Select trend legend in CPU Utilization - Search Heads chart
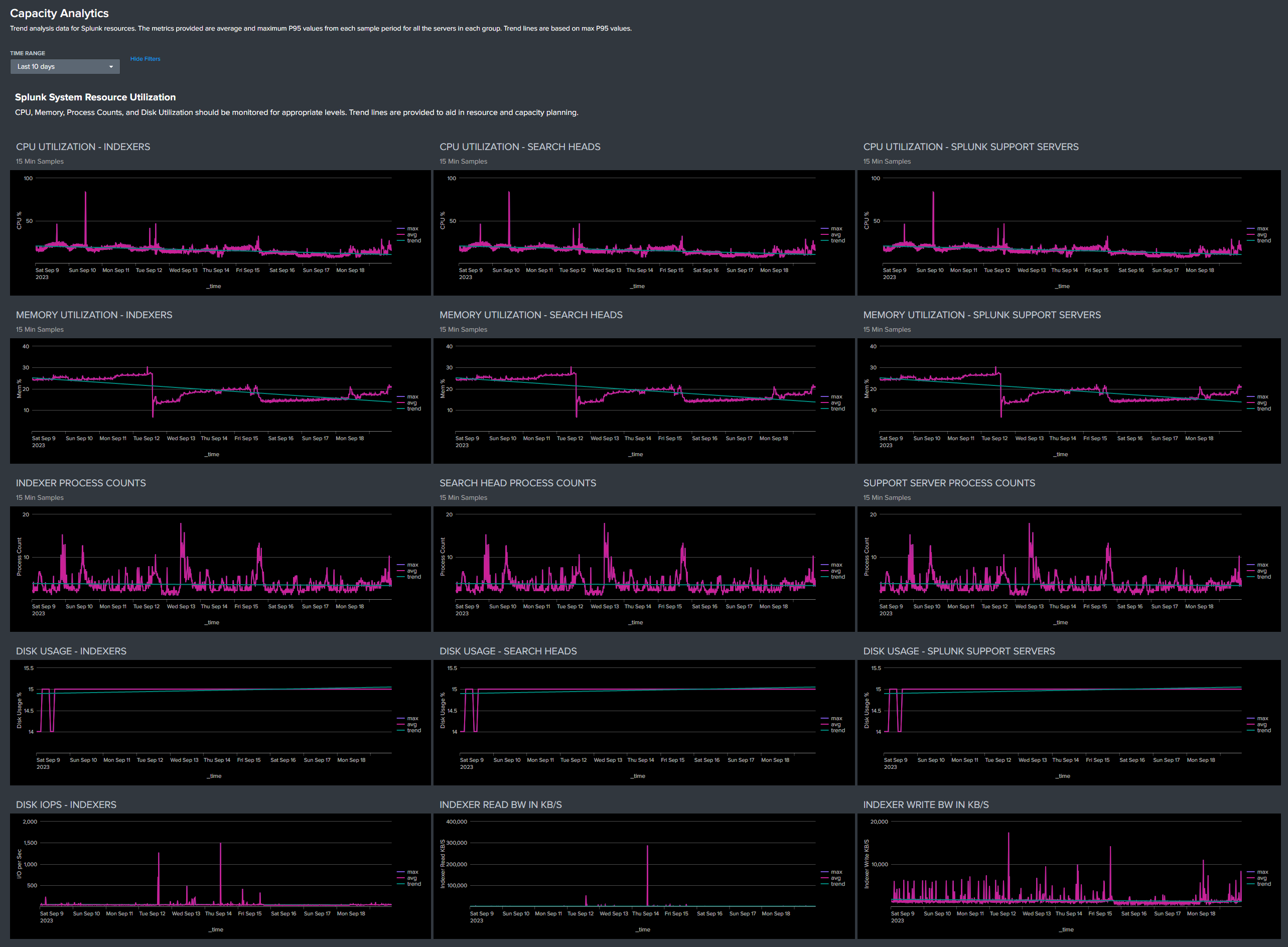This screenshot has width=1288, height=947. coord(833,241)
